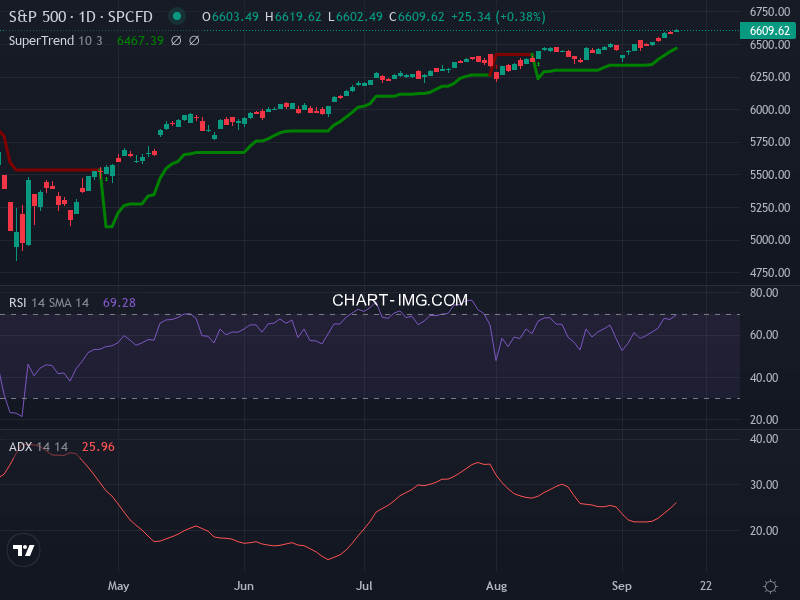Click the TradingView logo icon
800x600 pixels.
[x=23, y=550]
